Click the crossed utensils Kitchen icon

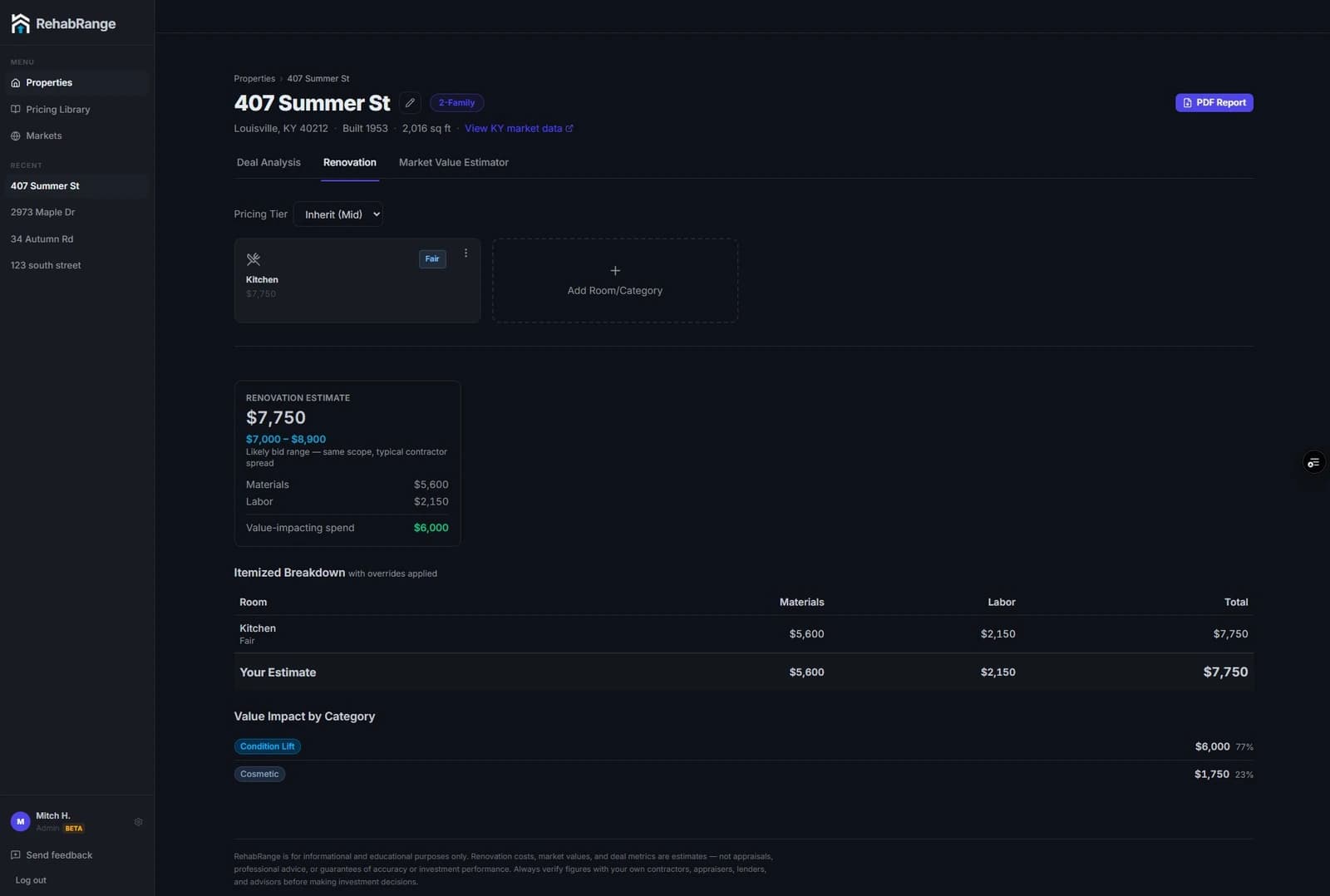pyautogui.click(x=254, y=259)
